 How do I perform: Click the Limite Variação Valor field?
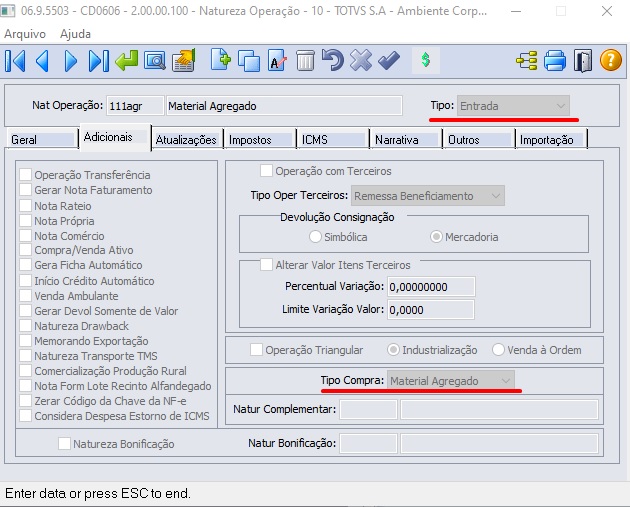pos(431,309)
